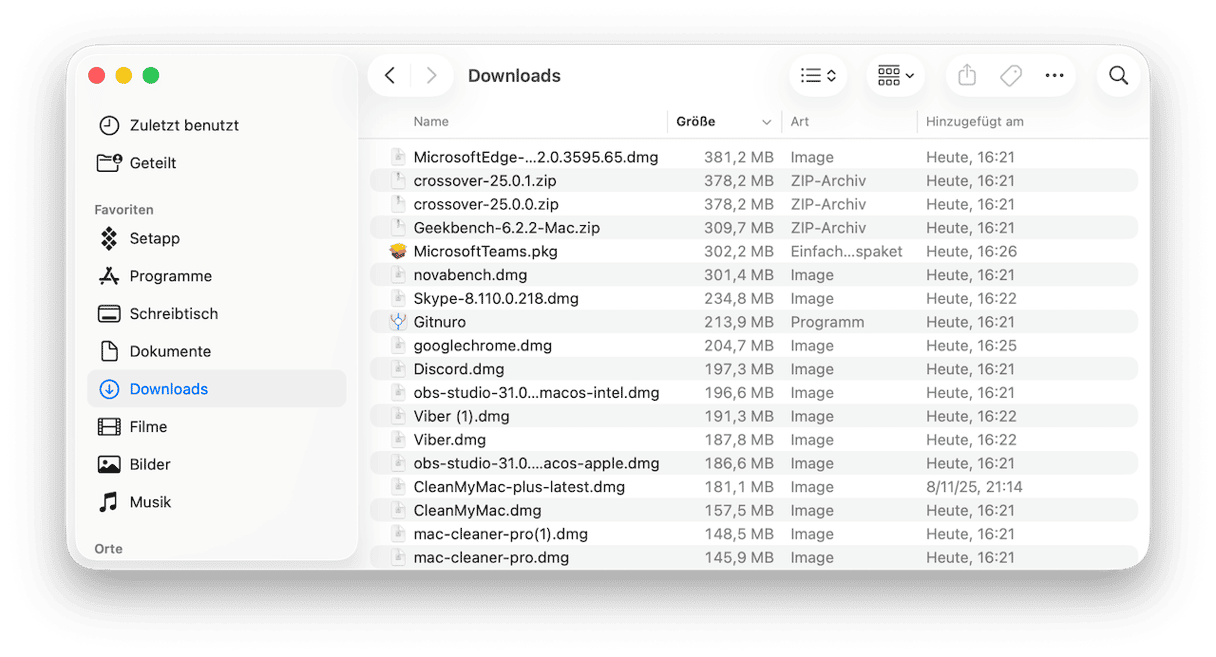Screen dimensions: 1216x657
Task: Open the search magnifier icon
Action: (1118, 76)
